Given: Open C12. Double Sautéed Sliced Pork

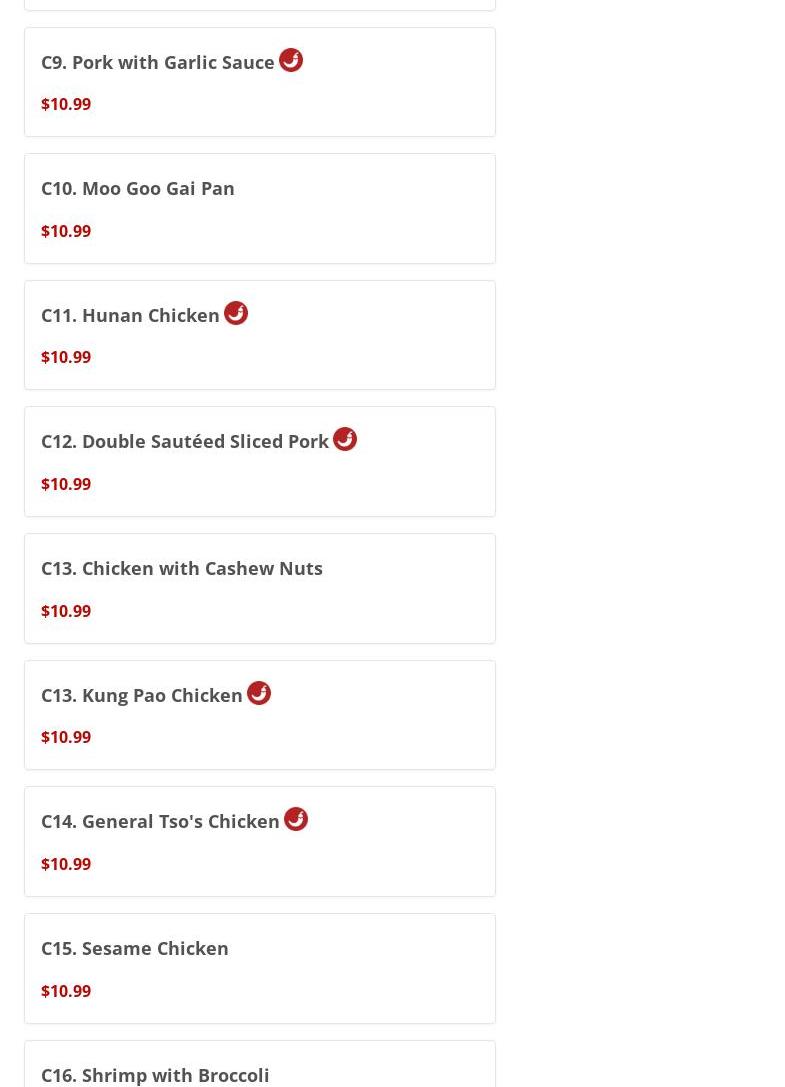Looking at the screenshot, I should pos(184,442).
